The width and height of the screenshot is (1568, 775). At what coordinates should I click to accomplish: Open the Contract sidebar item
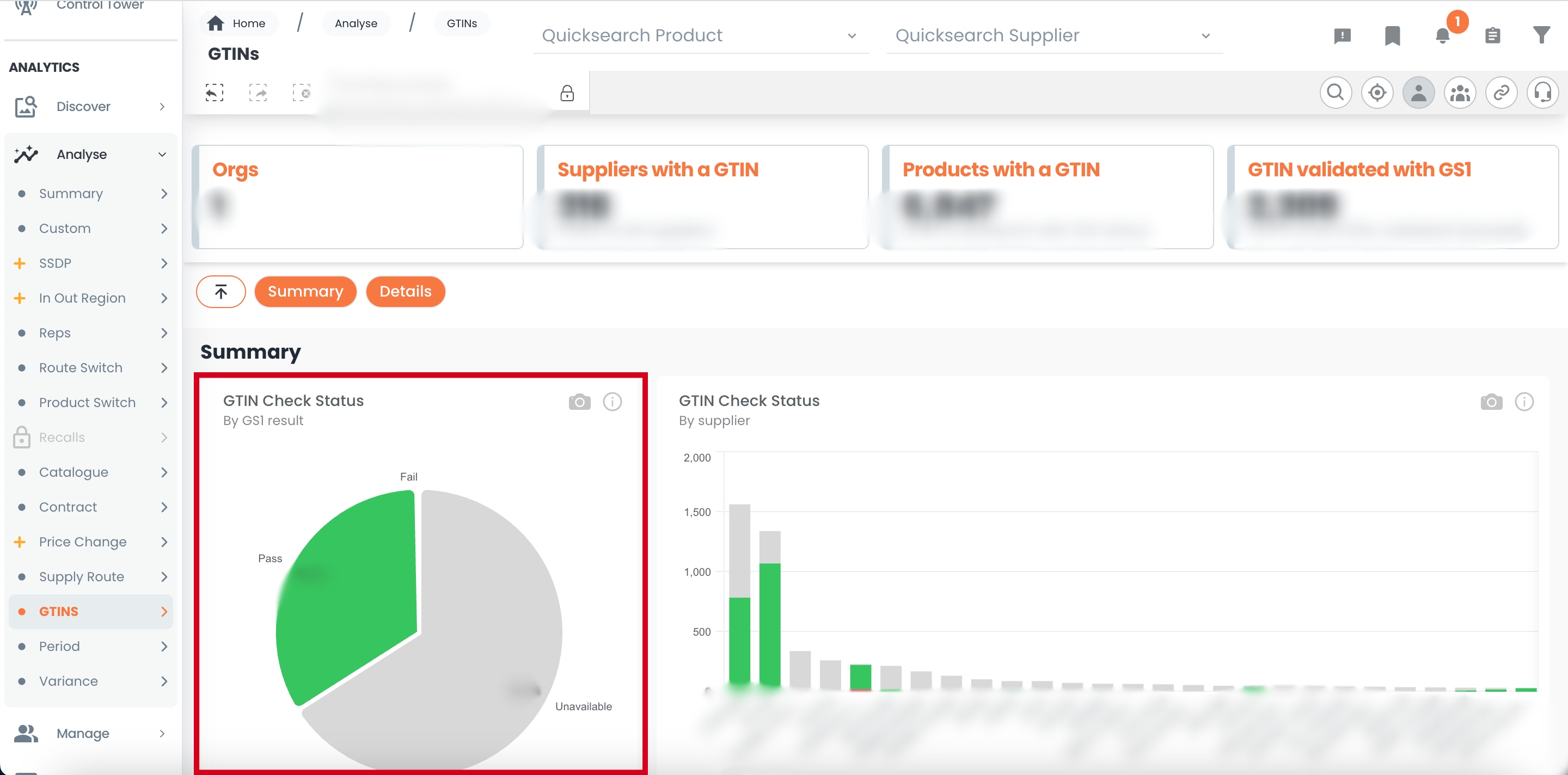(x=91, y=507)
